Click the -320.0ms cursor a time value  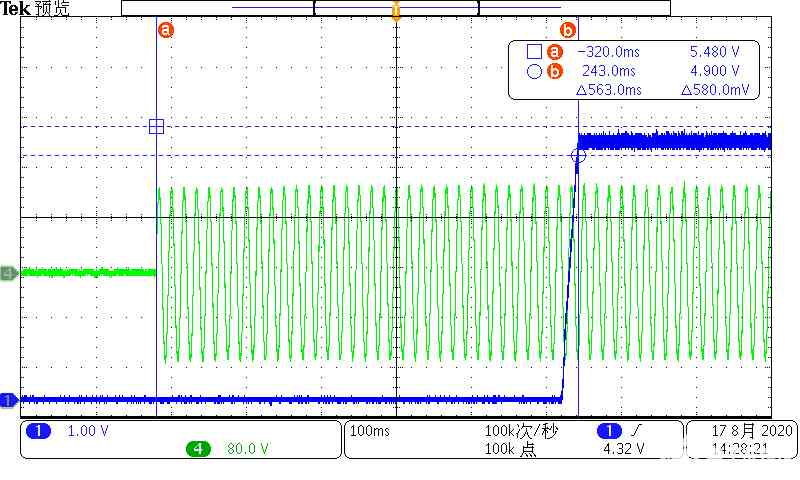608,52
